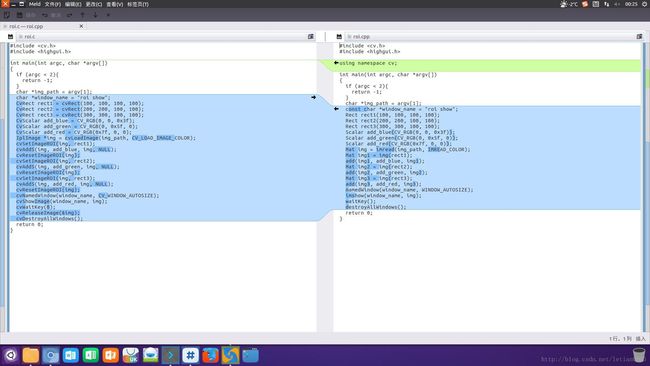Click the redo arrow in the toolbar
The image size is (650, 366).
coord(69,15)
